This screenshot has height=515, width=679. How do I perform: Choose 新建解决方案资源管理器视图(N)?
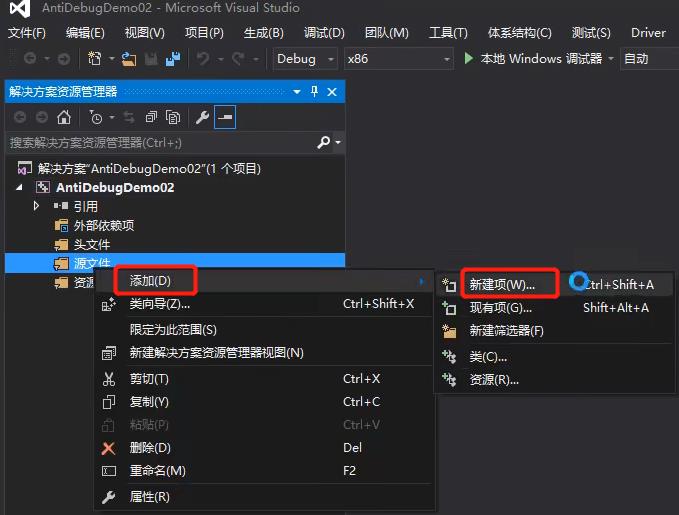tap(264, 353)
